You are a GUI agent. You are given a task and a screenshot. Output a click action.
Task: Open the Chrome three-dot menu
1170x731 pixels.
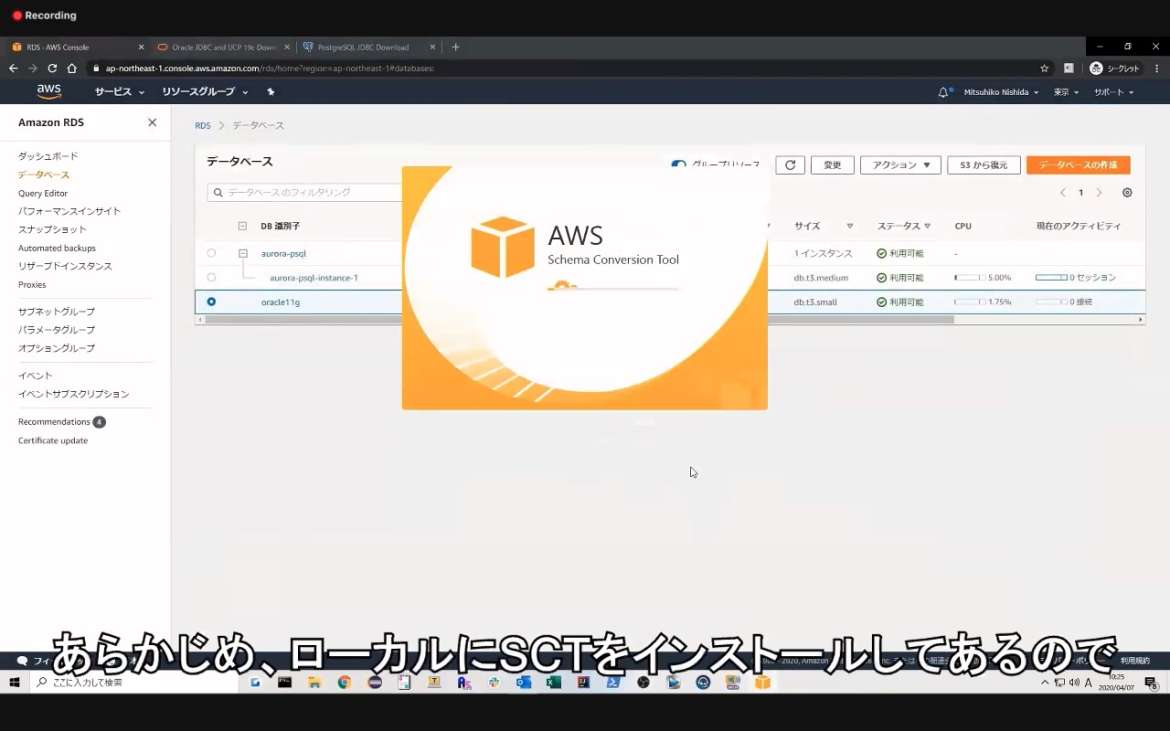(x=1157, y=68)
